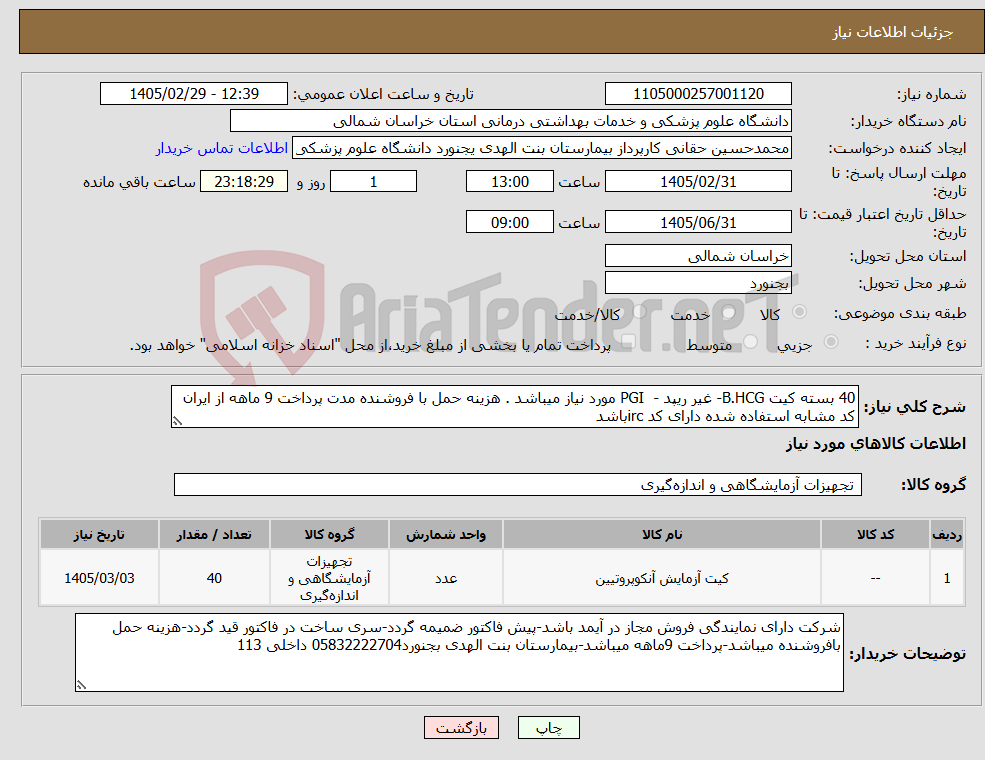Click the row number cell 1
Image resolution: width=985 pixels, height=760 pixels.
947,578
